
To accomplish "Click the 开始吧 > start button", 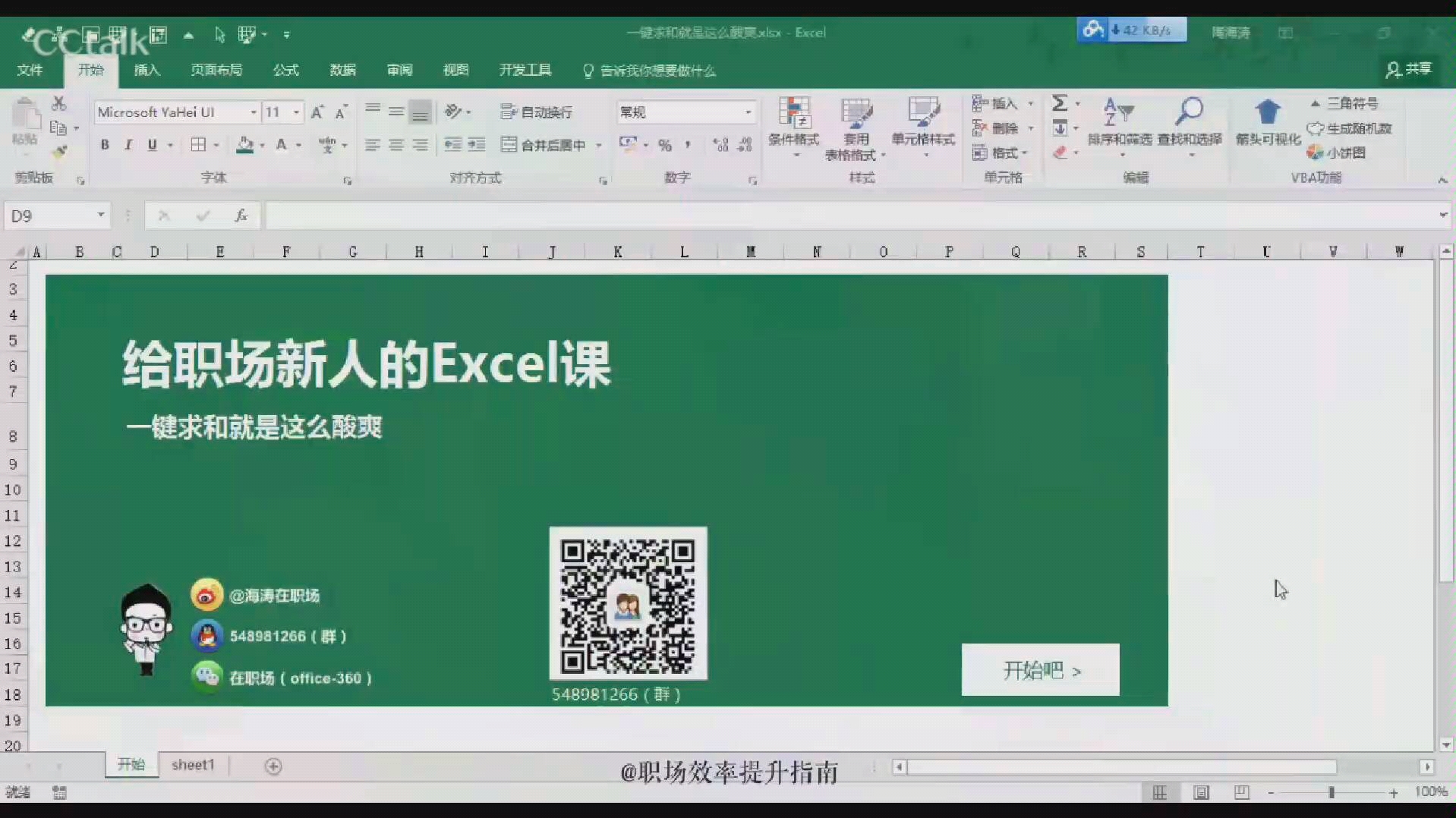I will coord(1040,670).
